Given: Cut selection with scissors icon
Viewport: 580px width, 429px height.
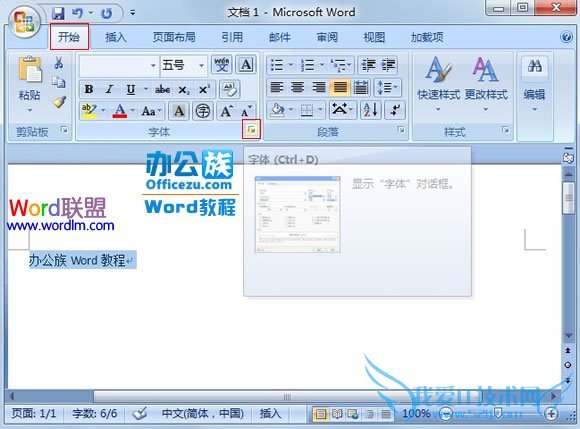Looking at the screenshot, I should (x=58, y=63).
